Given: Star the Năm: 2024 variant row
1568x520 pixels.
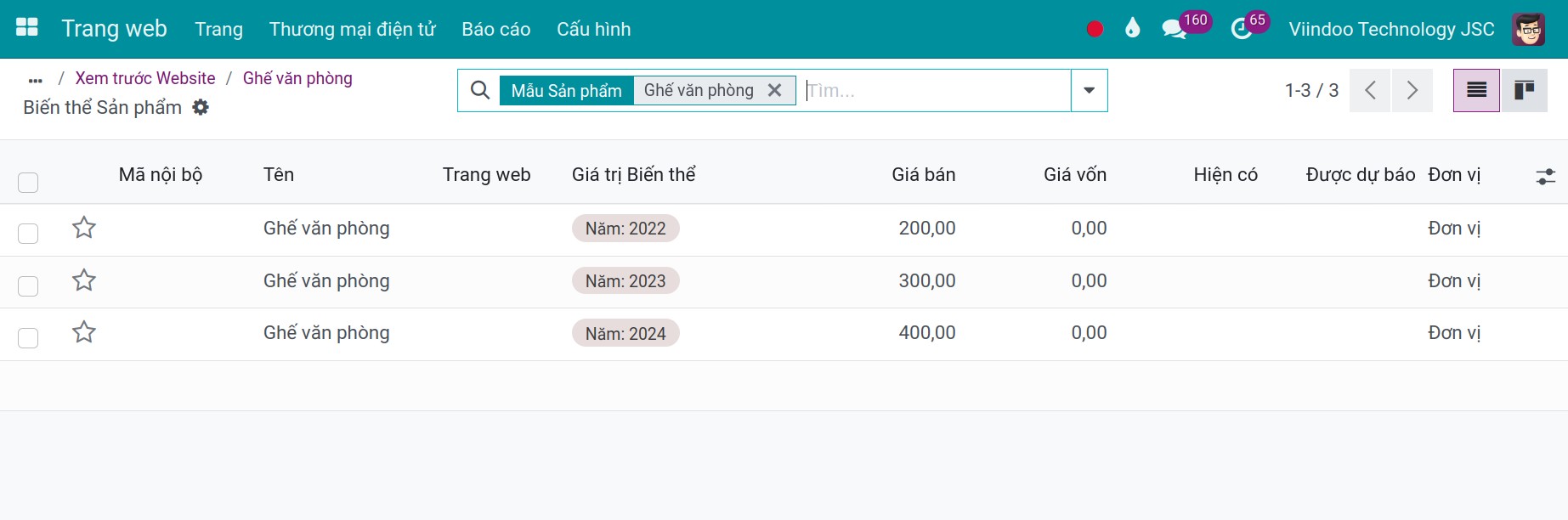Looking at the screenshot, I should coord(84,332).
